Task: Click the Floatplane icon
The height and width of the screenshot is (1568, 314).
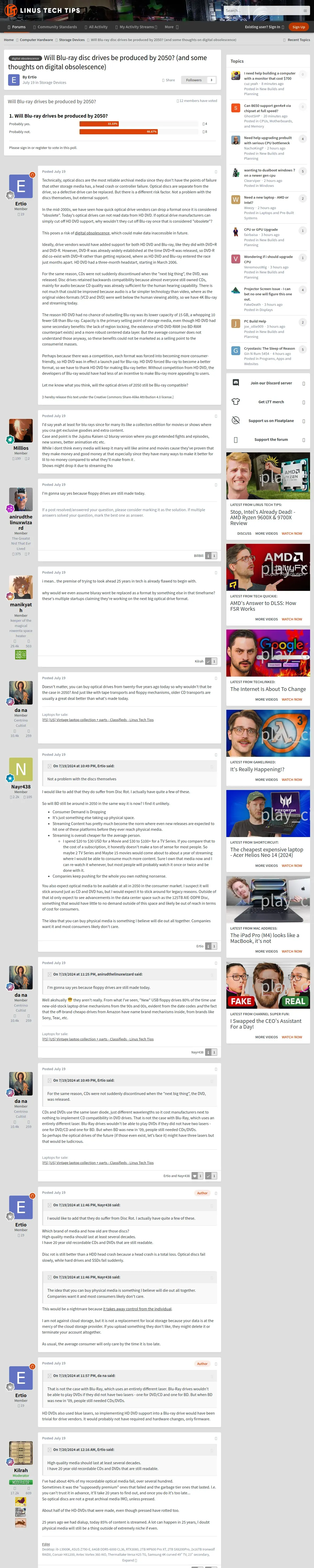Action: pyautogui.click(x=236, y=420)
